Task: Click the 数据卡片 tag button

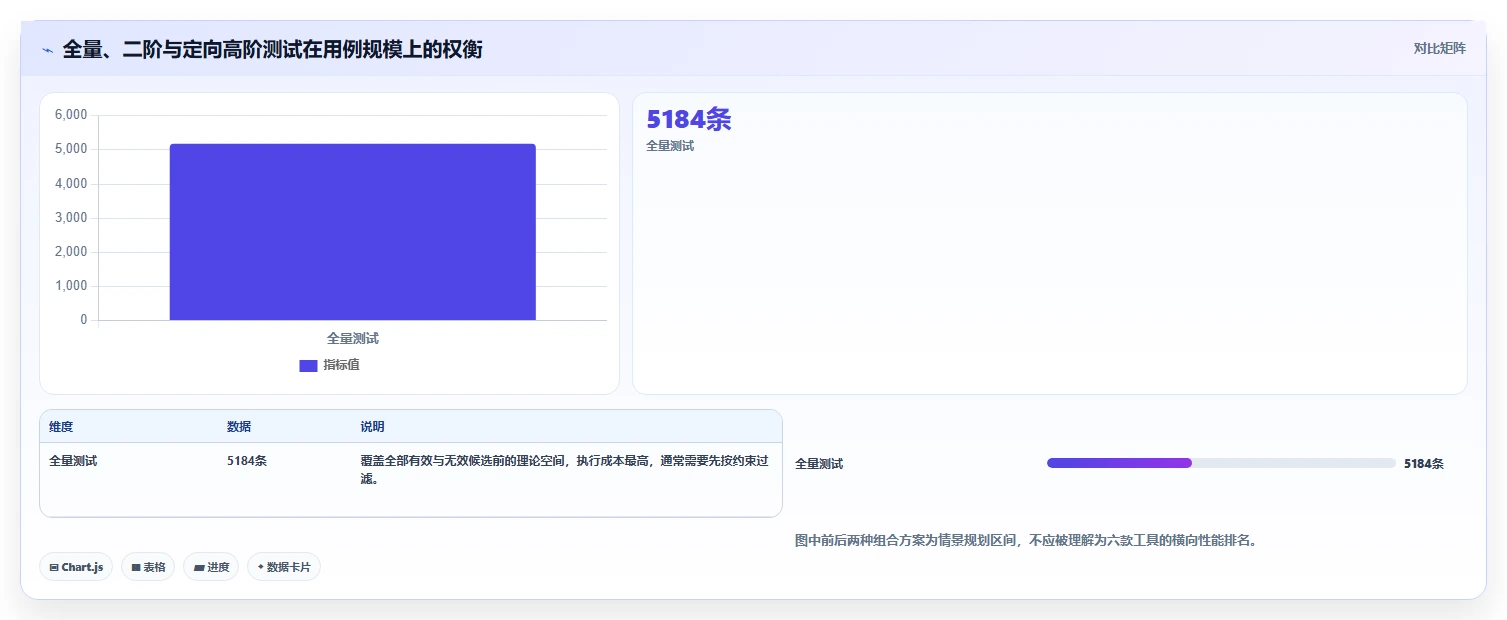Action: tap(284, 567)
